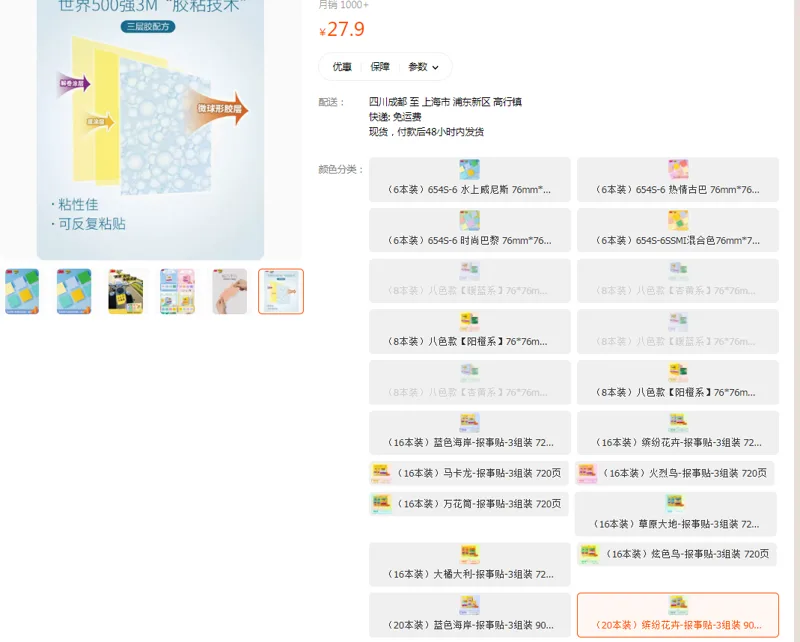Click the delivery address 四川成都 至 上海市
Viewport: 800px width, 642px height.
(x=445, y=102)
